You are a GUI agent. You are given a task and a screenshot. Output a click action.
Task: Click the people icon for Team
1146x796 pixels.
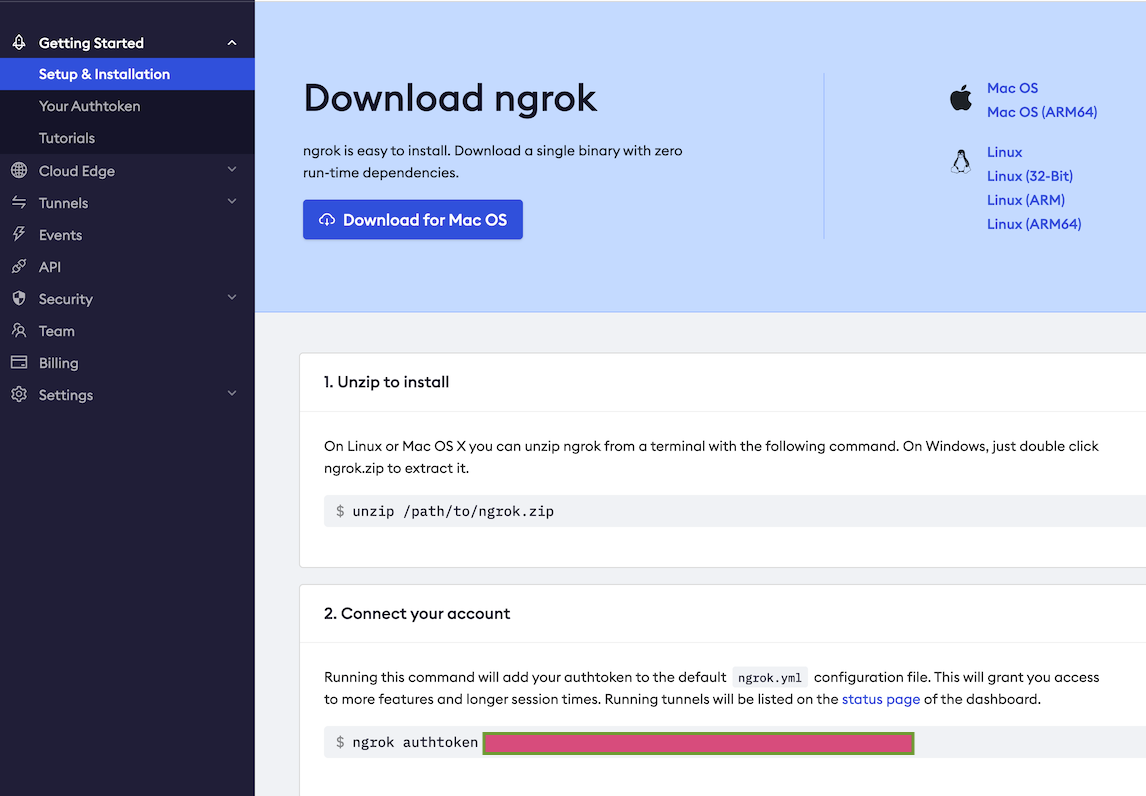coord(19,330)
